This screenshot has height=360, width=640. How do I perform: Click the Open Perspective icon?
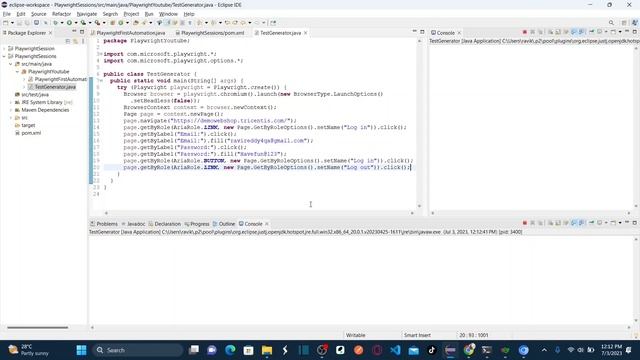[624, 23]
